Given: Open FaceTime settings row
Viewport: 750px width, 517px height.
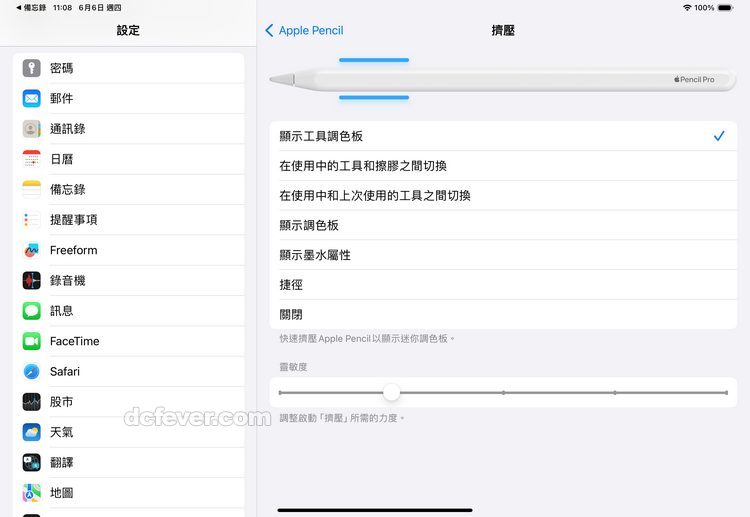Looking at the screenshot, I should [x=129, y=341].
